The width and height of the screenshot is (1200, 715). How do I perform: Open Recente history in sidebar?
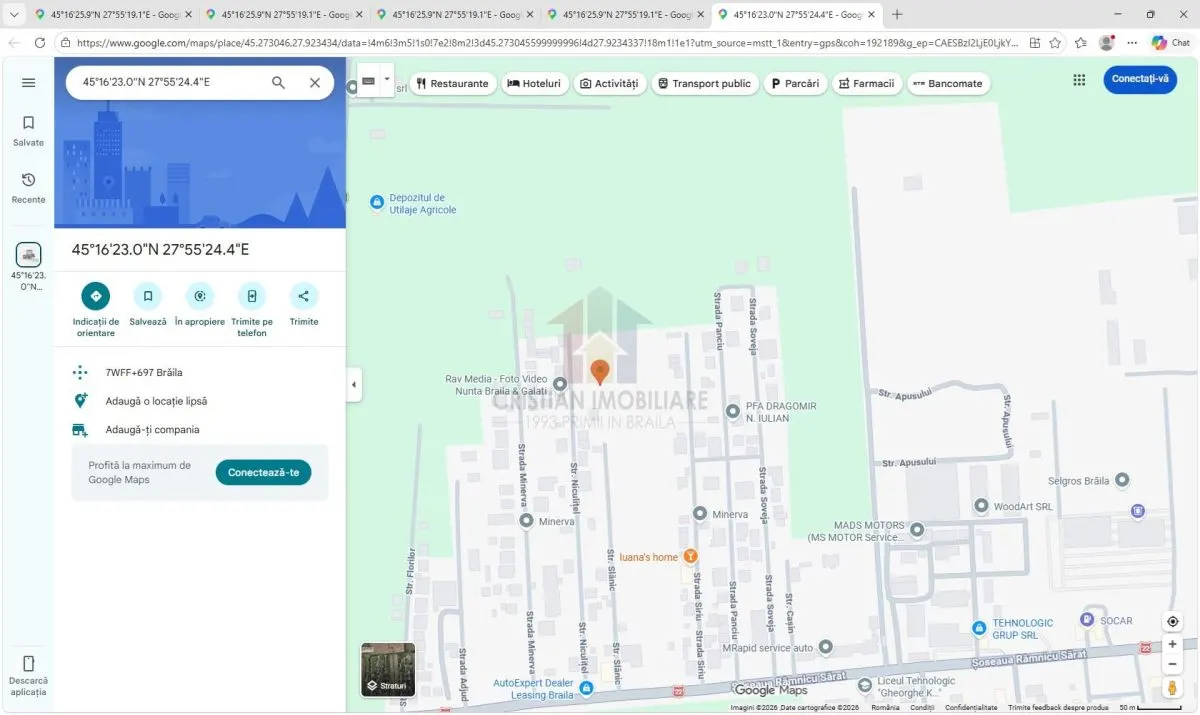pyautogui.click(x=28, y=187)
